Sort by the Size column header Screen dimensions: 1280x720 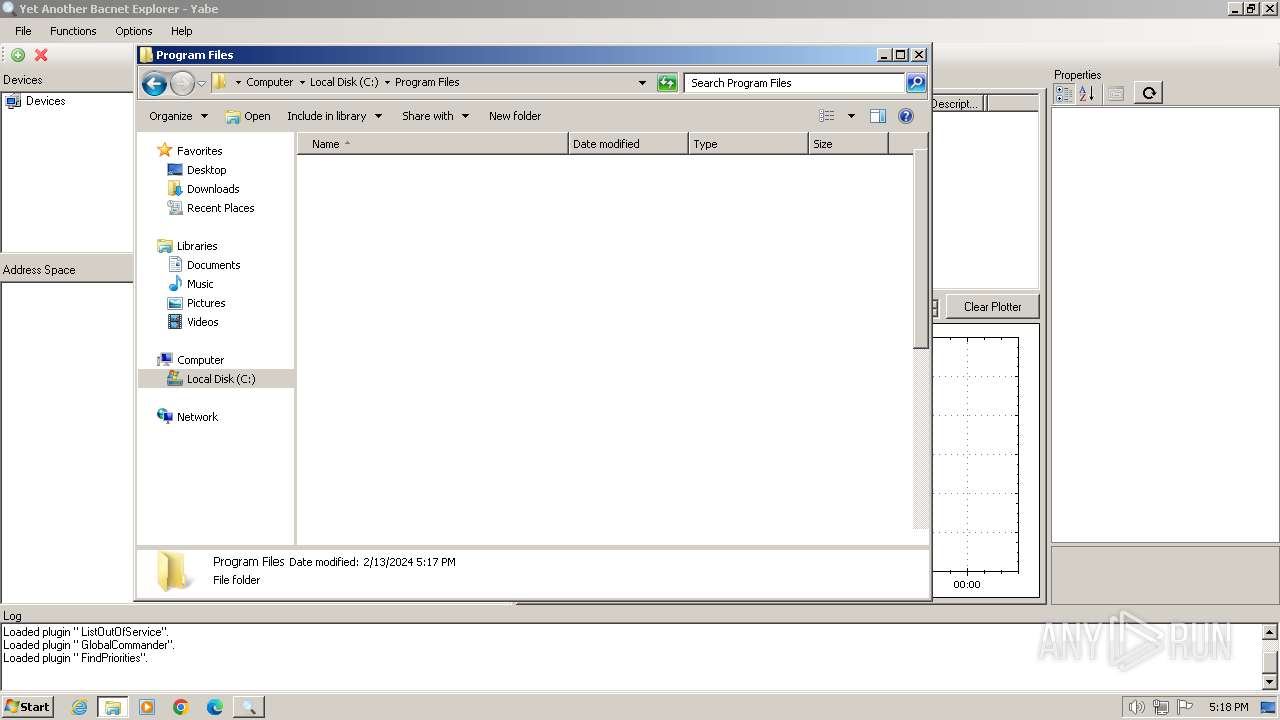click(x=848, y=144)
